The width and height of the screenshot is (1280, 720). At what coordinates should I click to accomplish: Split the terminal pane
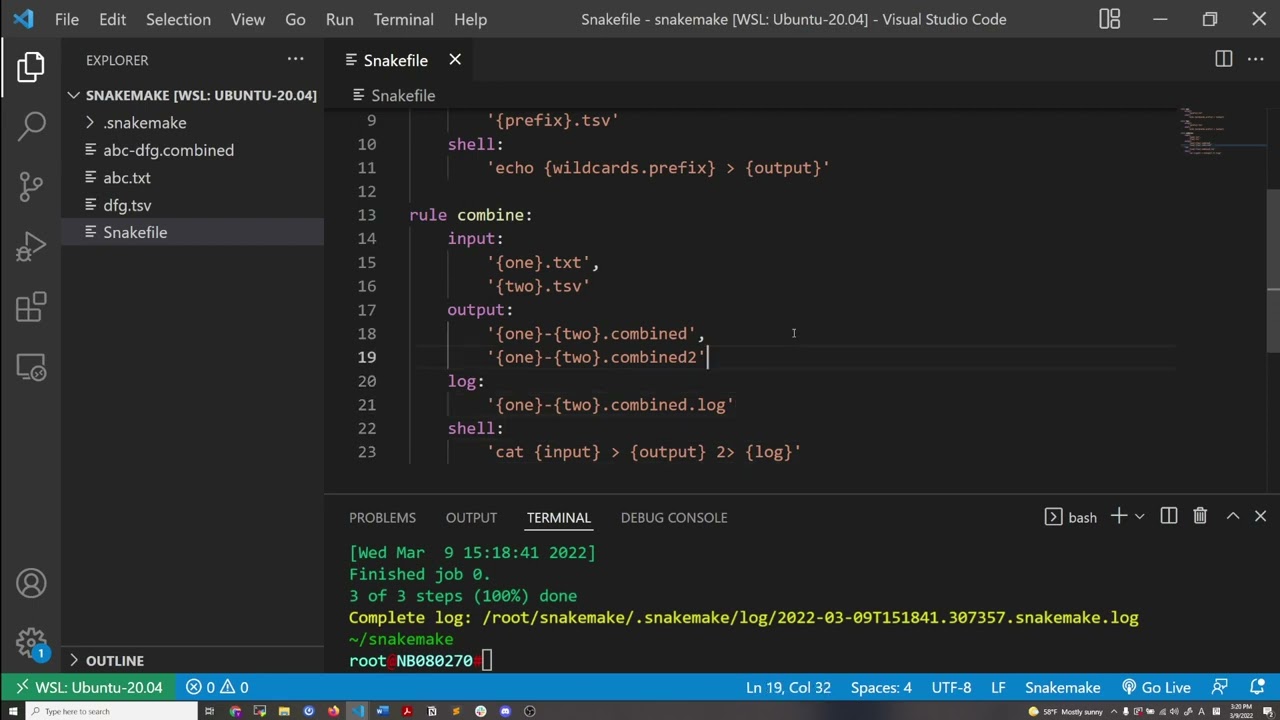point(1168,516)
